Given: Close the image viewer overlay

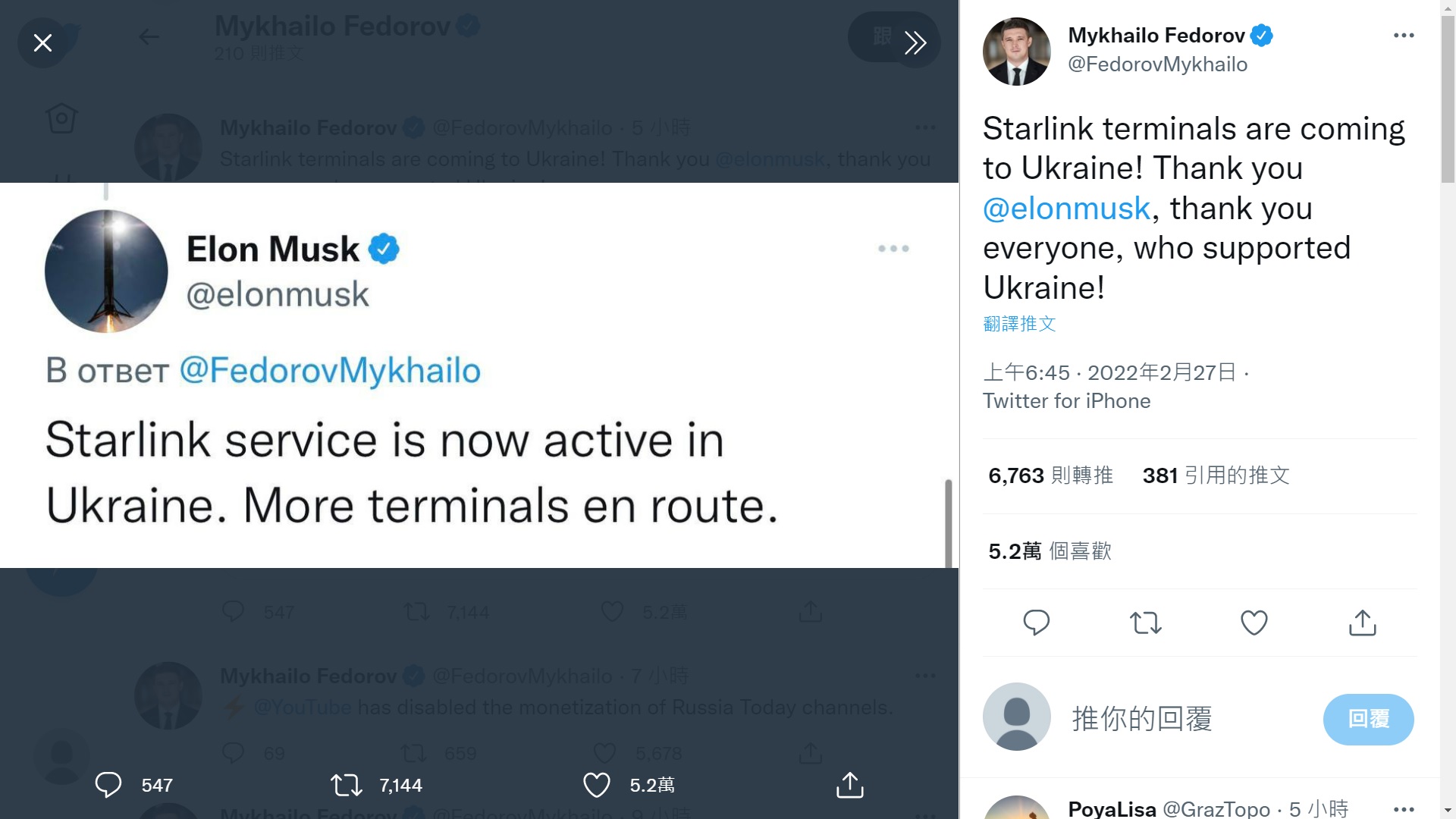Looking at the screenshot, I should [43, 43].
